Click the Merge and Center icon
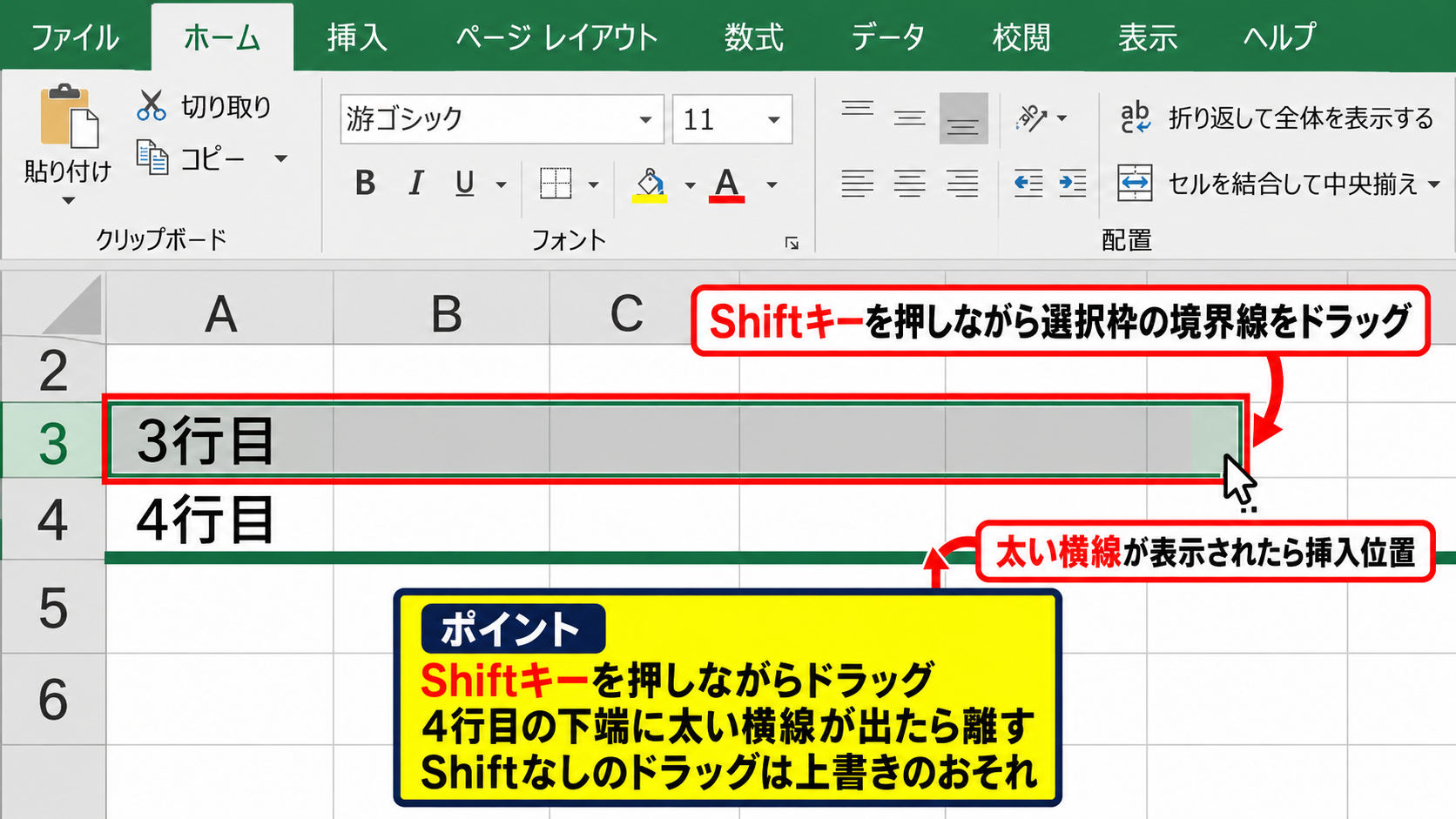The height and width of the screenshot is (819, 1456). tap(1135, 183)
